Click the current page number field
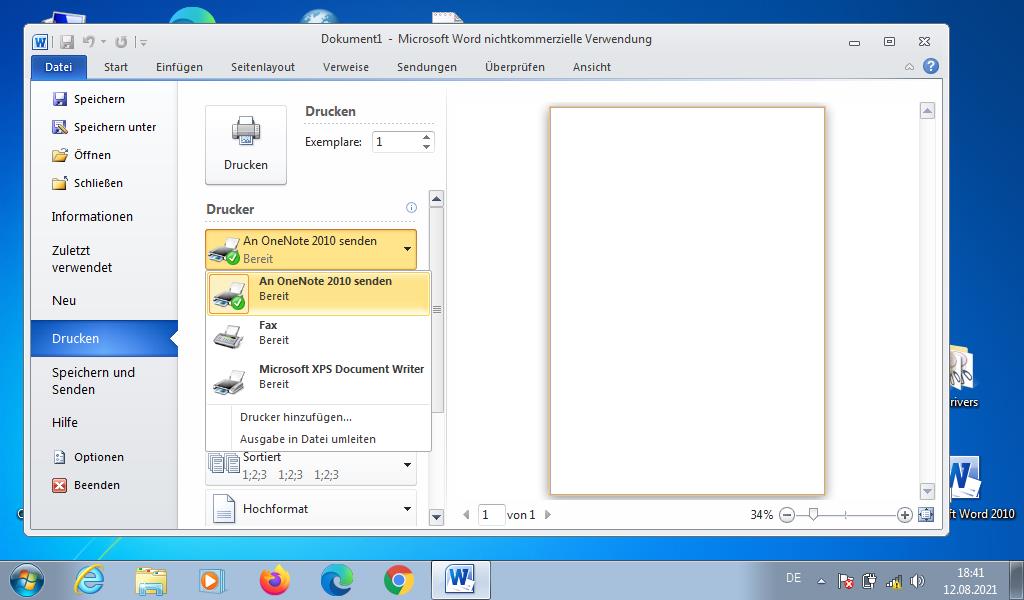1024x600 pixels. click(x=491, y=514)
